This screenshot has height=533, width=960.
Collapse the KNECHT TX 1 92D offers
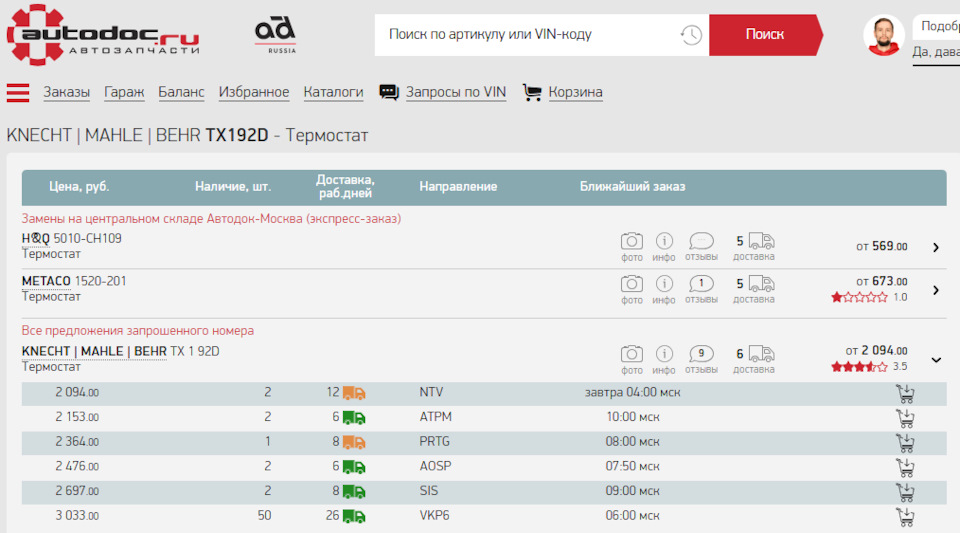pos(936,360)
